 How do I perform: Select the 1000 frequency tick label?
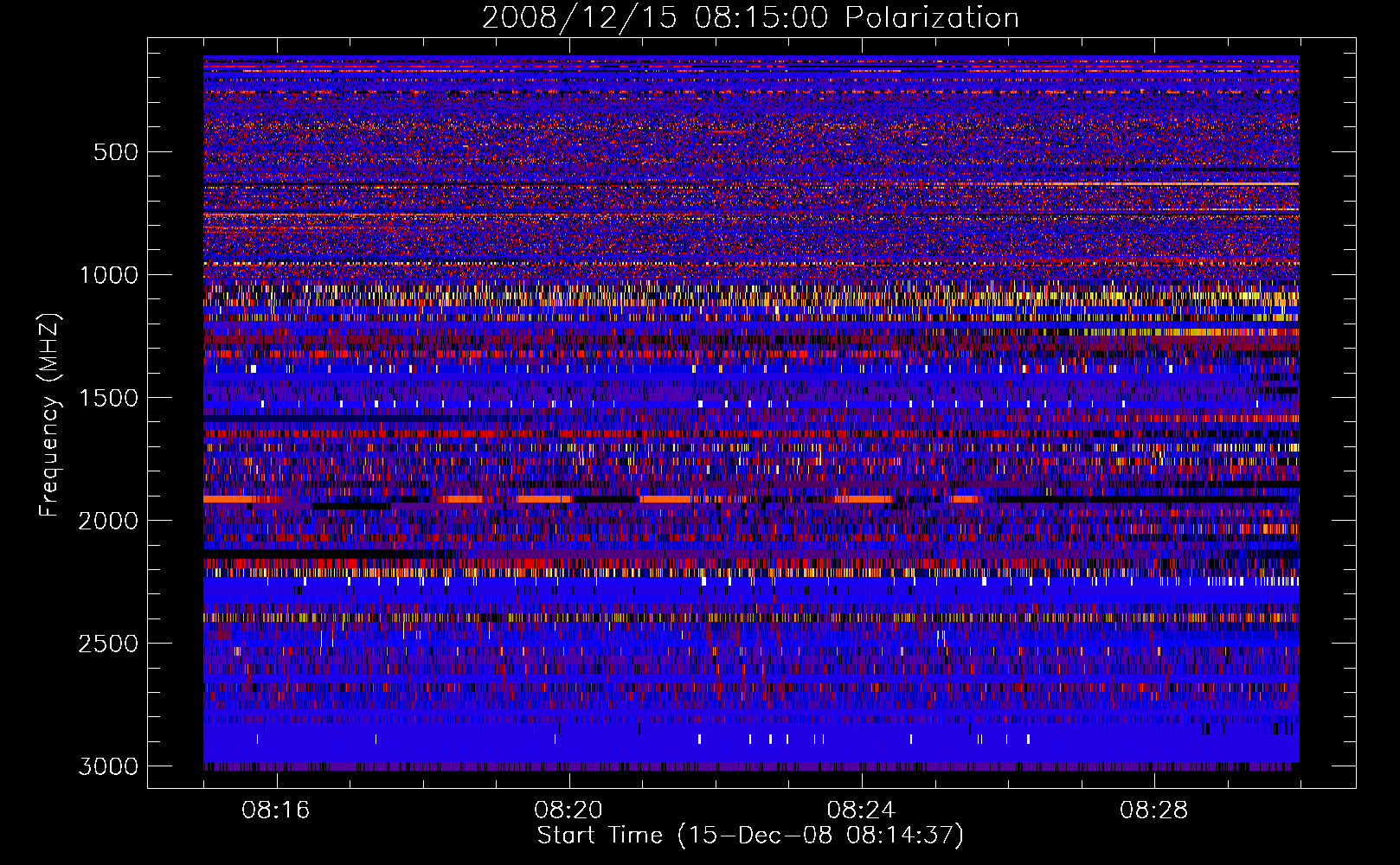point(108,275)
